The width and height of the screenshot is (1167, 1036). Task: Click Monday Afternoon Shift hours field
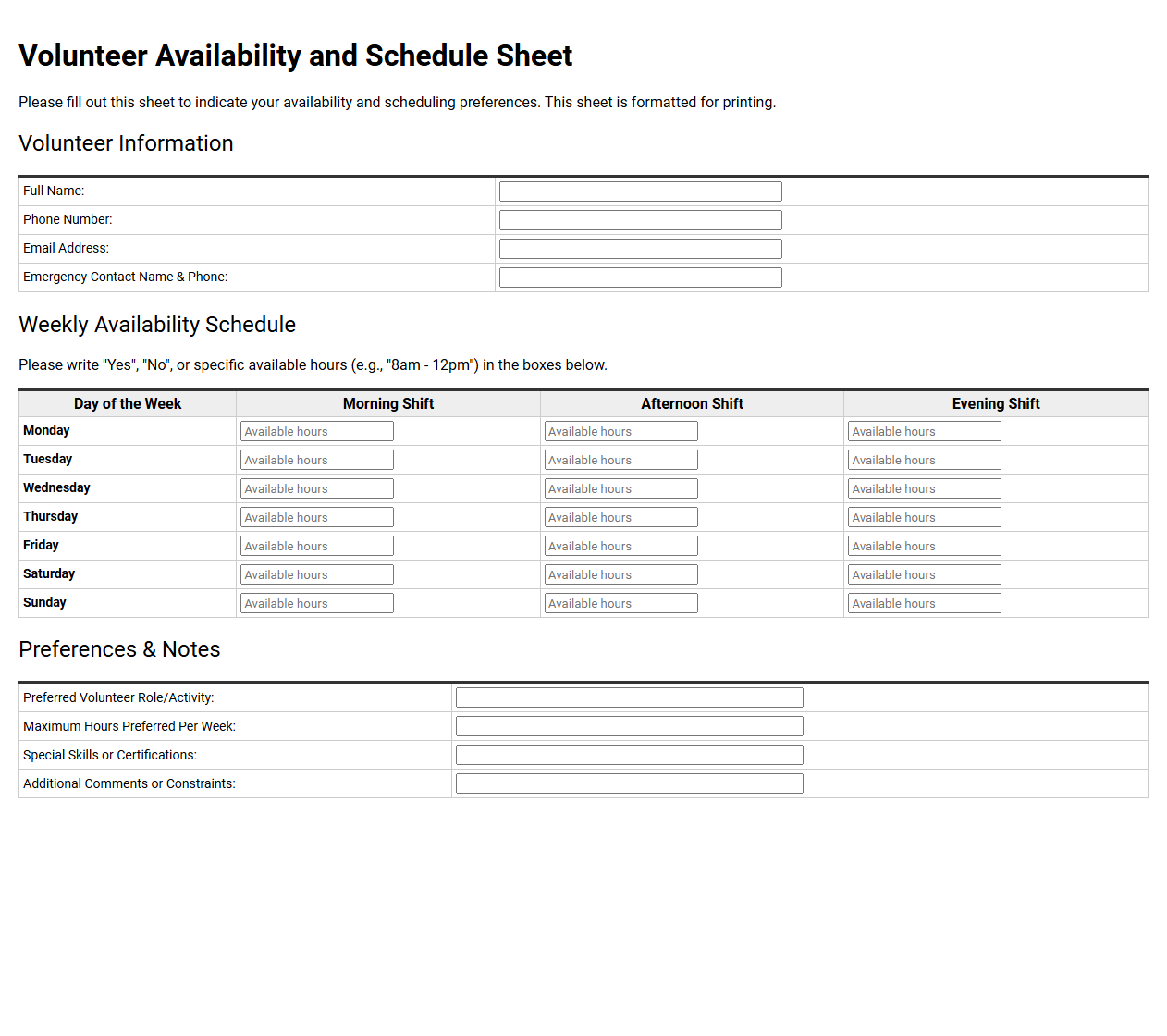coord(620,431)
